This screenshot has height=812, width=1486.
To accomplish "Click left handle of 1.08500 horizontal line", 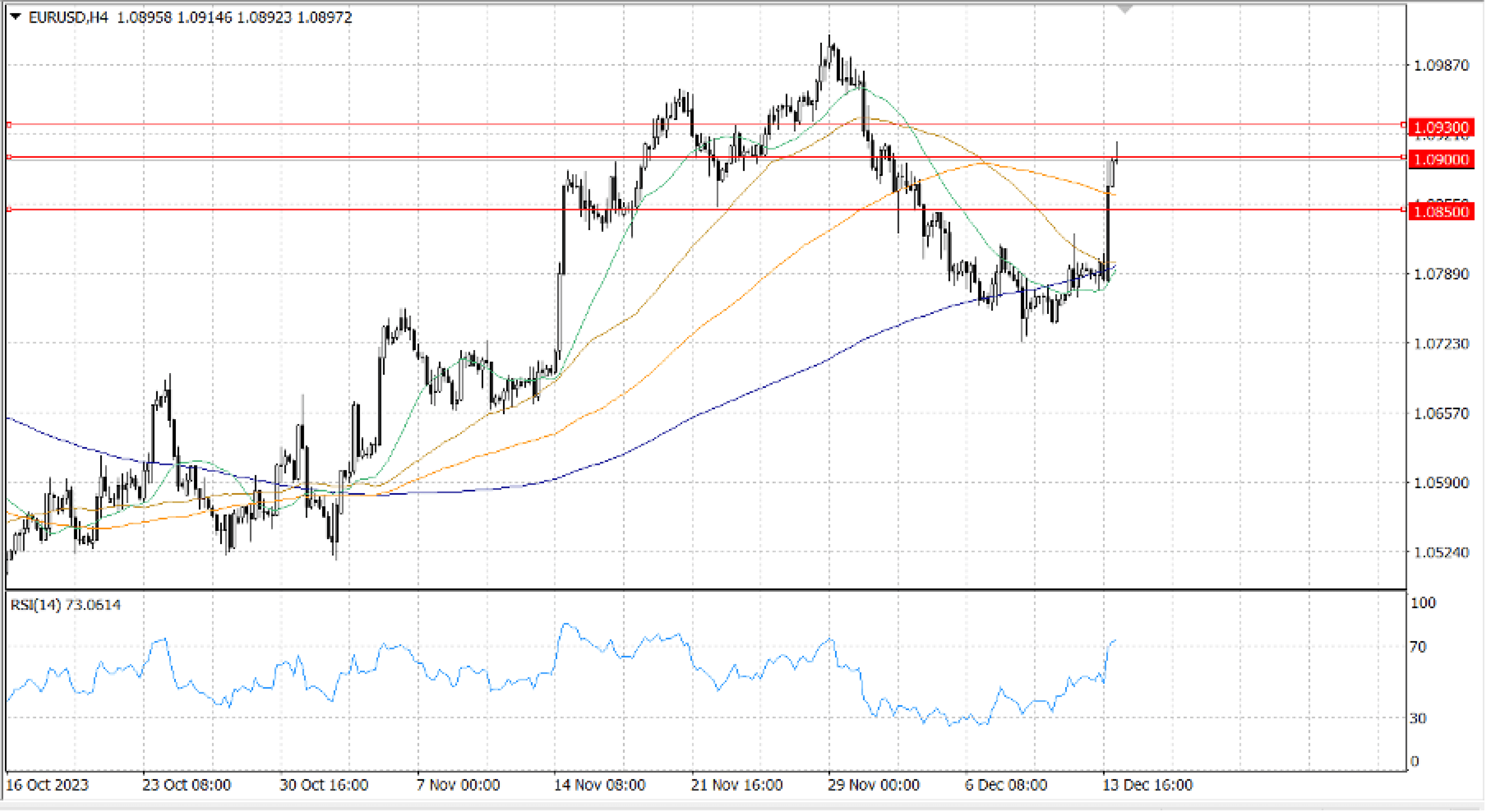I will pos(9,209).
